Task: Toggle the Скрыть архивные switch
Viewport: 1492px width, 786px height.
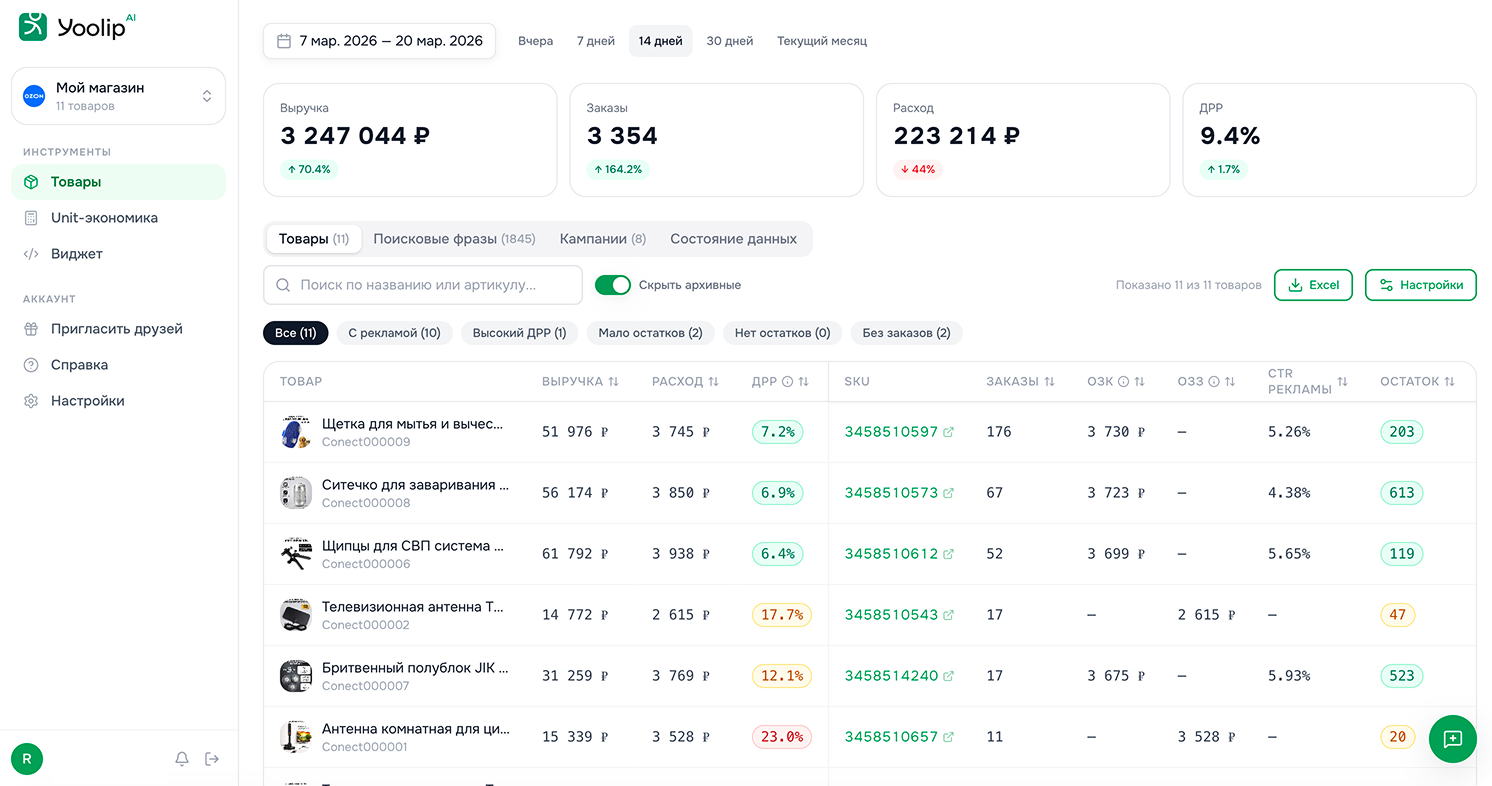Action: pyautogui.click(x=613, y=285)
